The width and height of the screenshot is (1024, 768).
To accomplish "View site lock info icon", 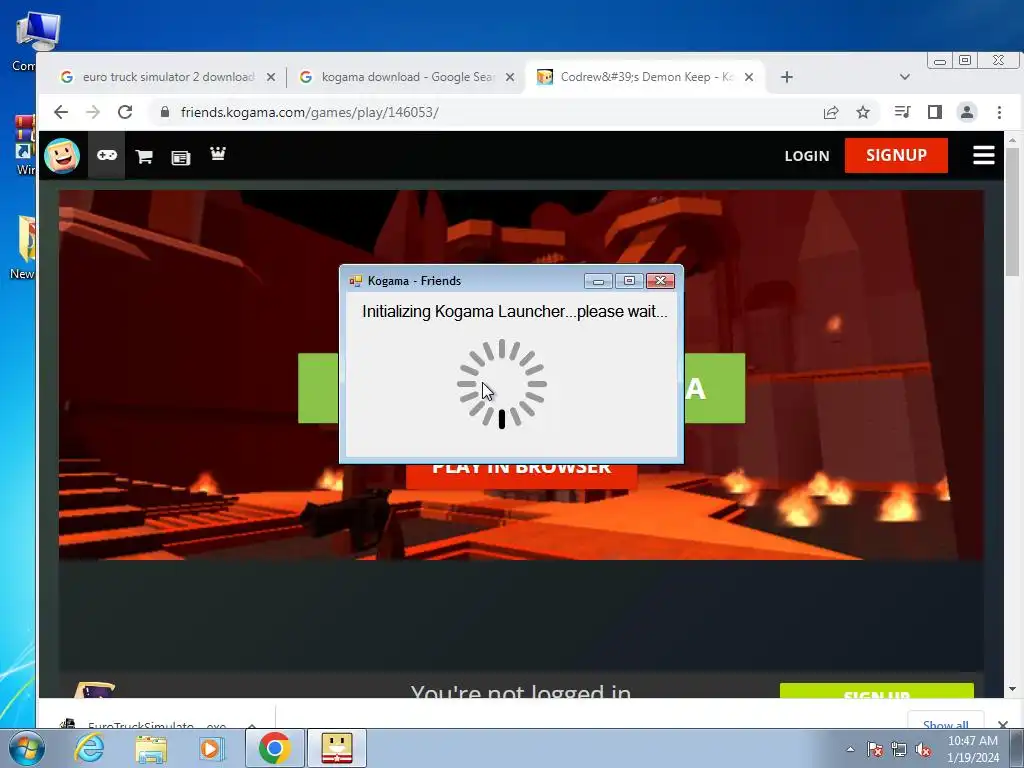I will [x=165, y=112].
